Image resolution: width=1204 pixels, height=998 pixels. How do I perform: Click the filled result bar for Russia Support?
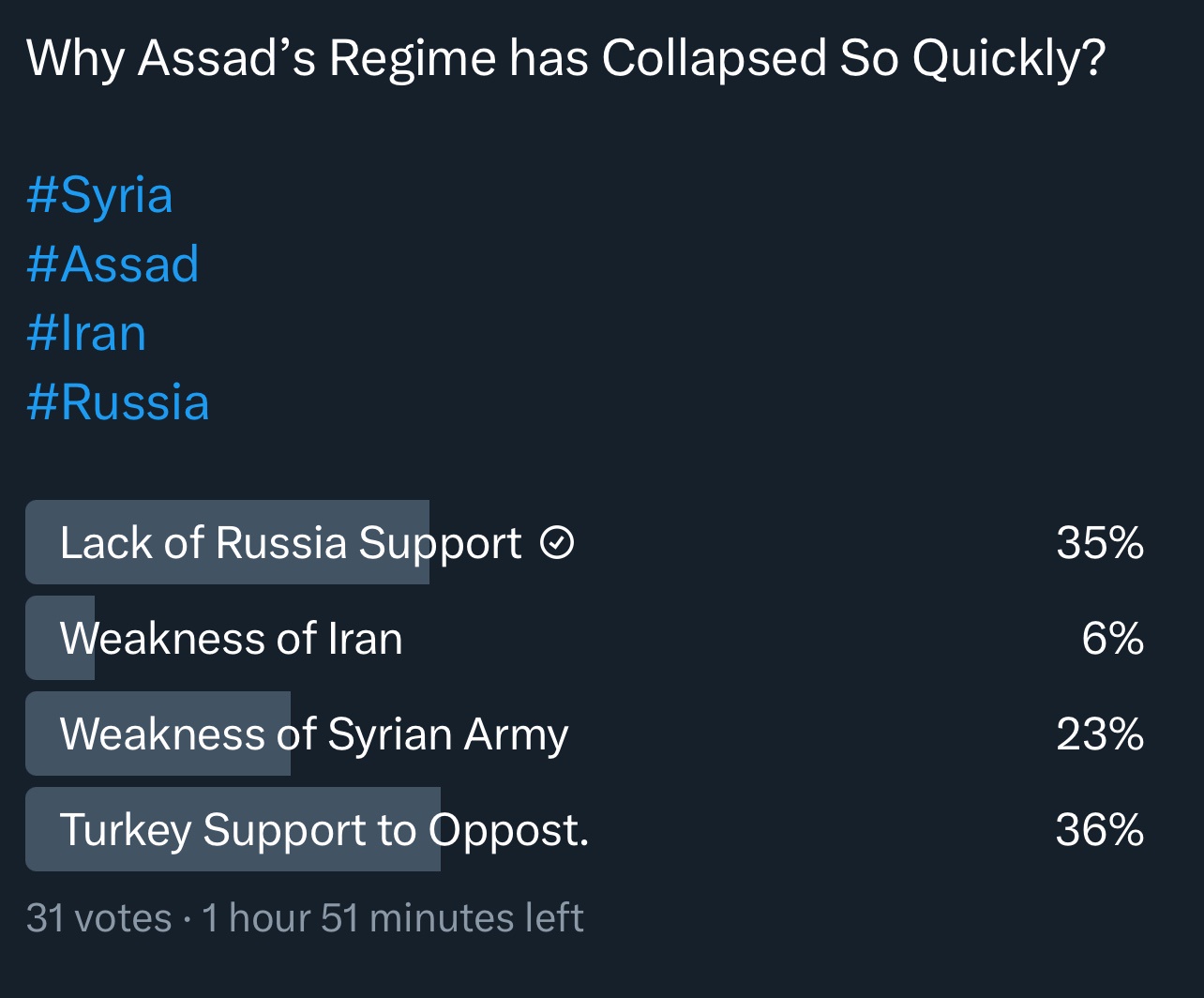pyautogui.click(x=227, y=542)
